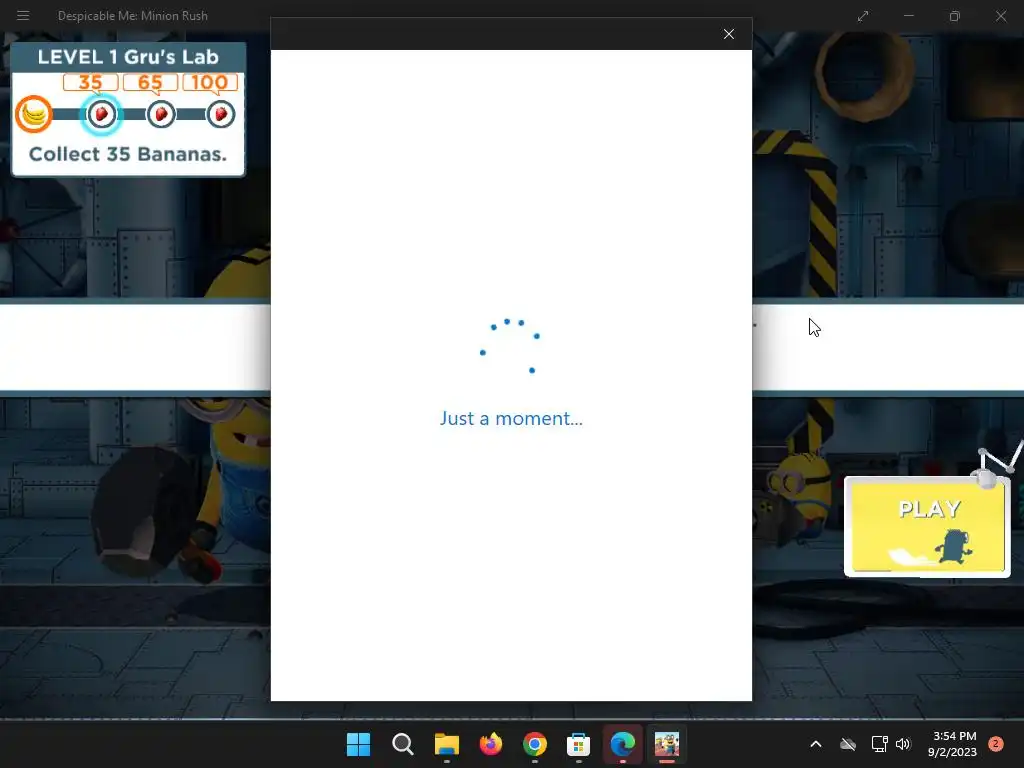Open taskbar Search magnifier
Screen dimensions: 1024x768
click(402, 744)
